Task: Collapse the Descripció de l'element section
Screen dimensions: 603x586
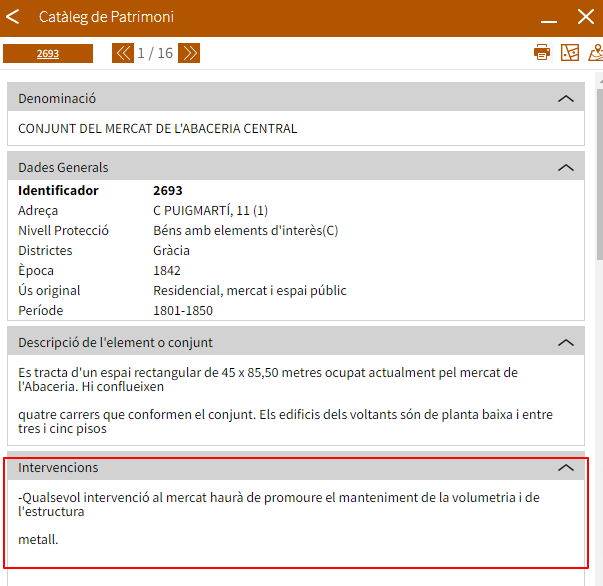Action: click(x=566, y=343)
